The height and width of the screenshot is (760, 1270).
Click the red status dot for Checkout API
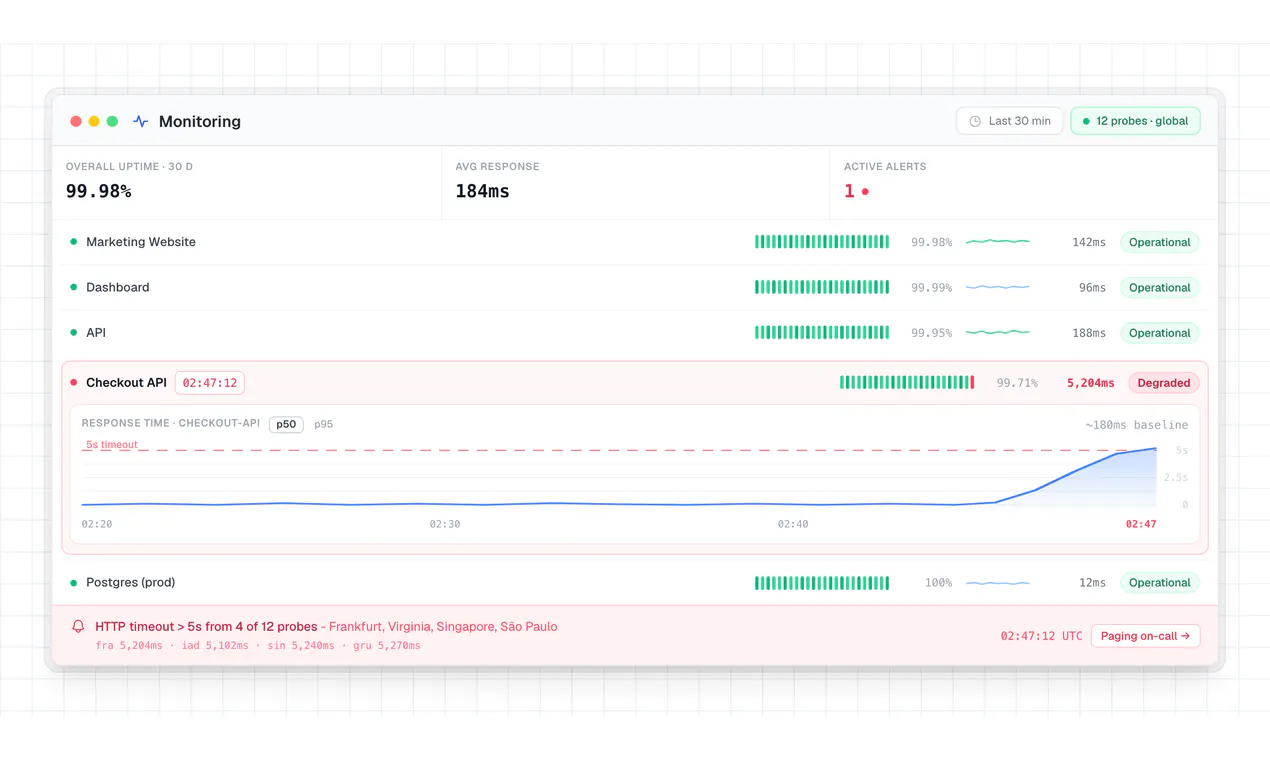[73, 383]
